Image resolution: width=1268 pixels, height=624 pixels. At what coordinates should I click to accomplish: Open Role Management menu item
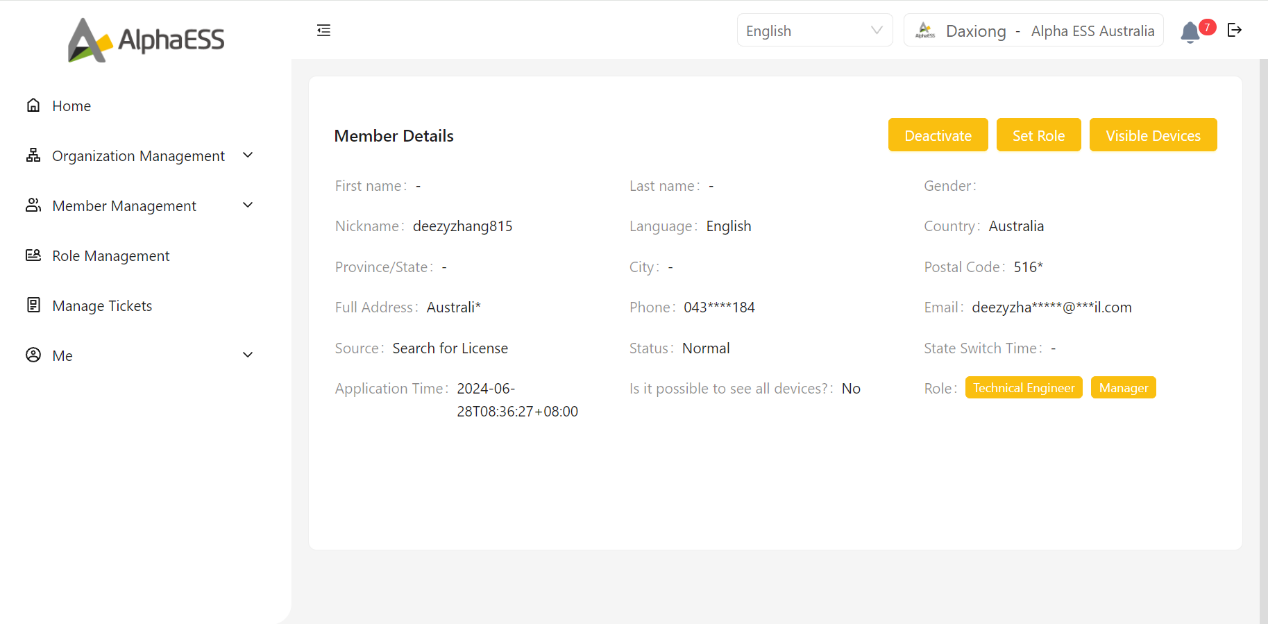[111, 256]
